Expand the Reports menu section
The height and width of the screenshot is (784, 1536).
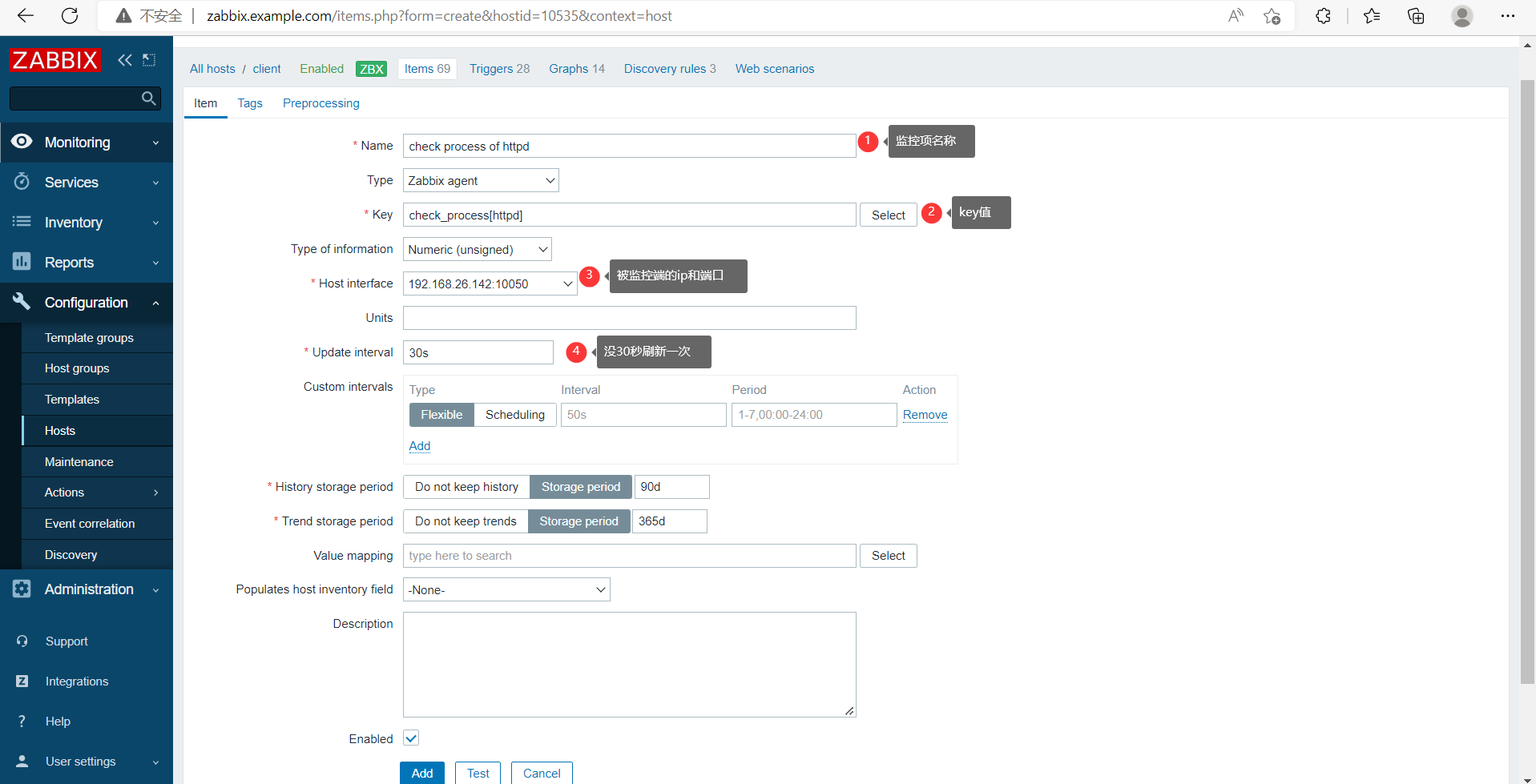pos(87,263)
